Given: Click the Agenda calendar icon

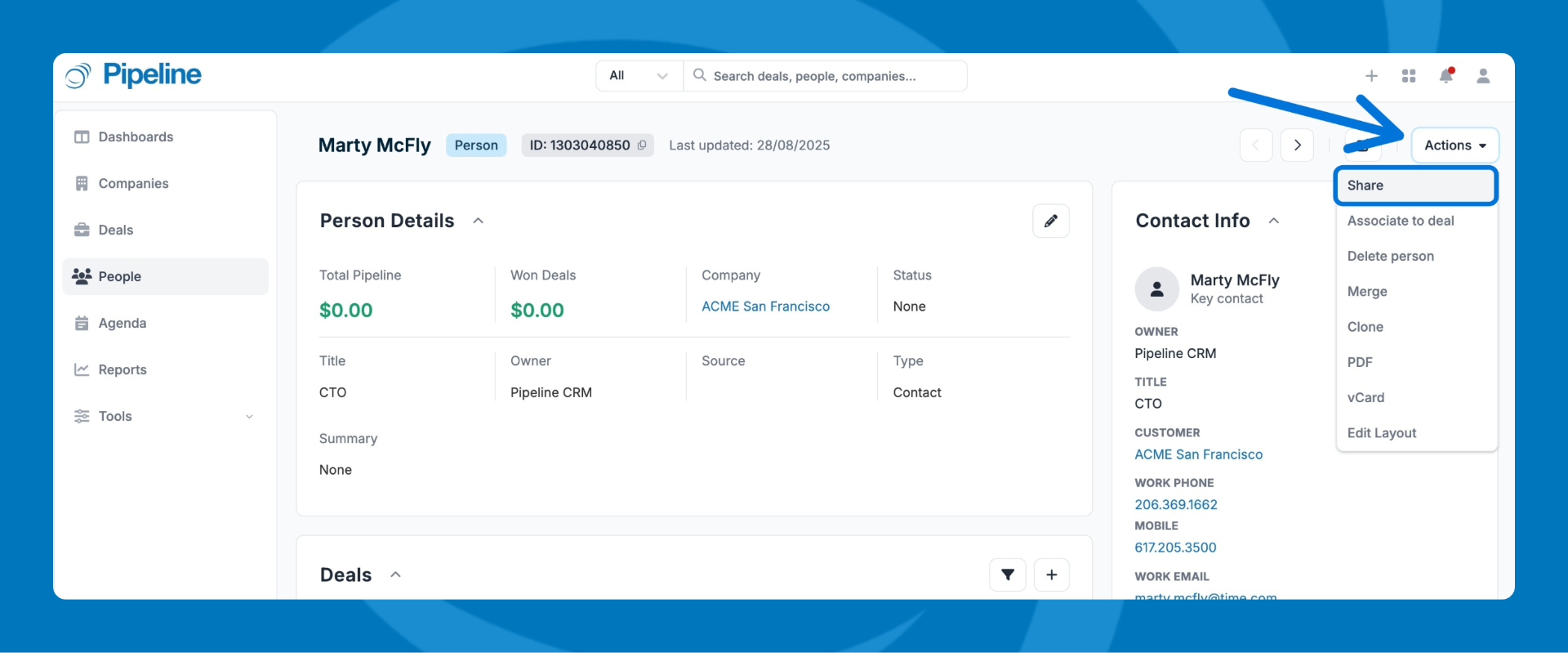Looking at the screenshot, I should click(x=82, y=323).
